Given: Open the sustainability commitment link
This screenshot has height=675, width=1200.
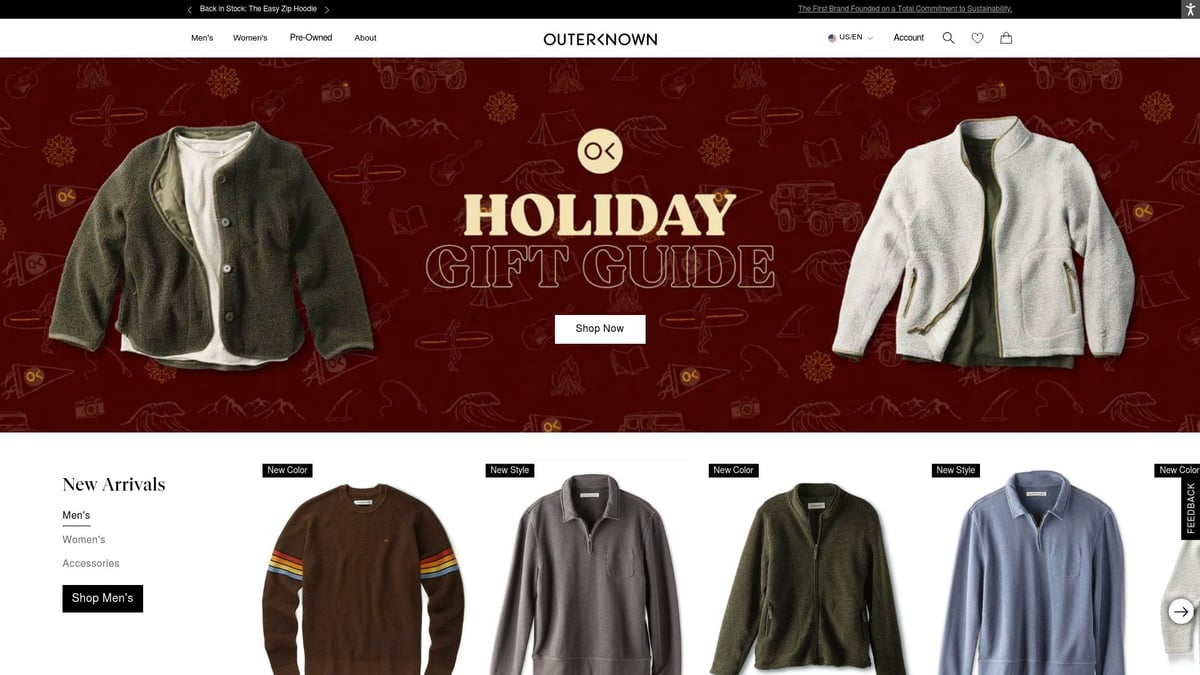Looking at the screenshot, I should pos(905,9).
